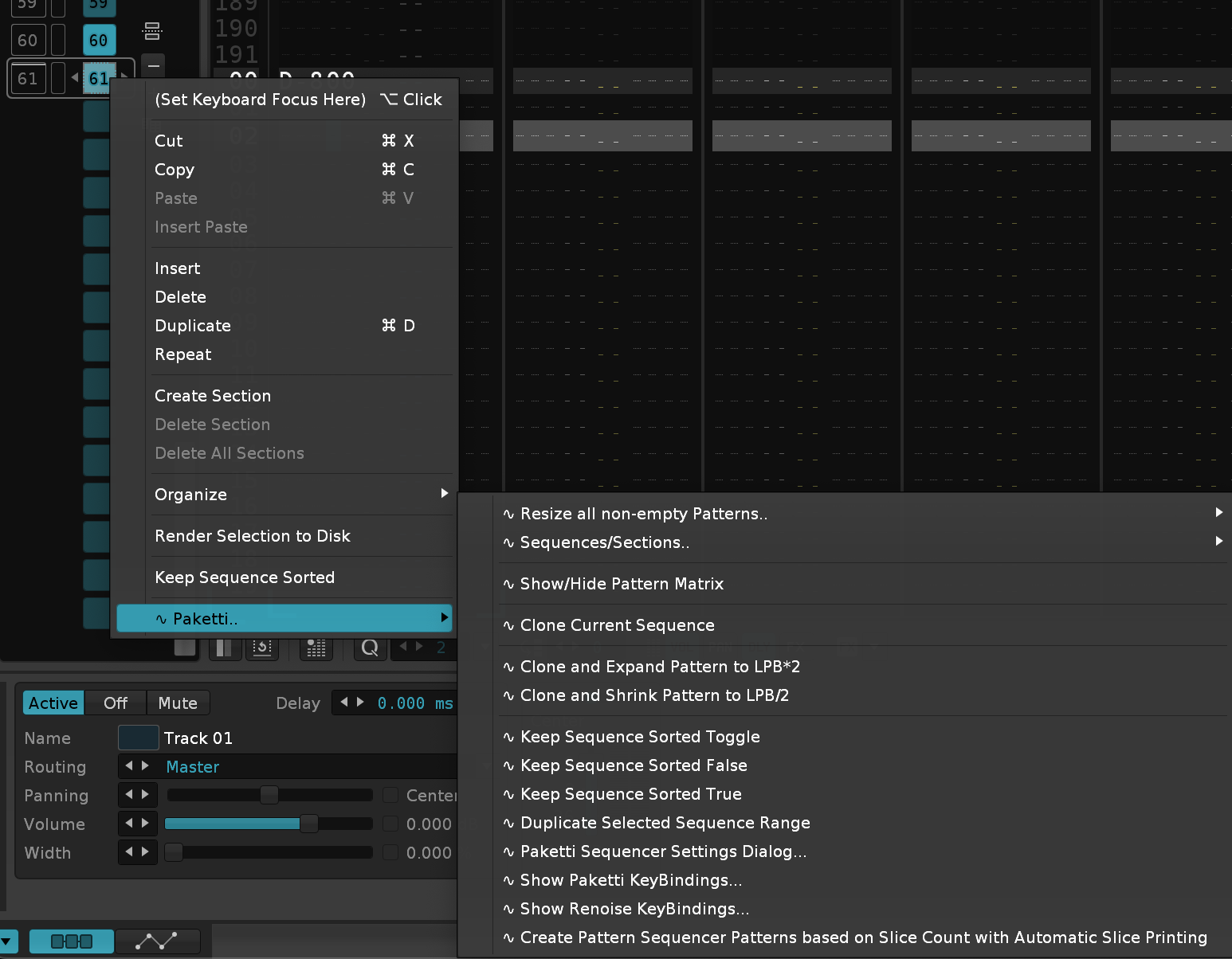Click the insert-new-pattern icon above the minus button
The image size is (1232, 959).
point(152,31)
